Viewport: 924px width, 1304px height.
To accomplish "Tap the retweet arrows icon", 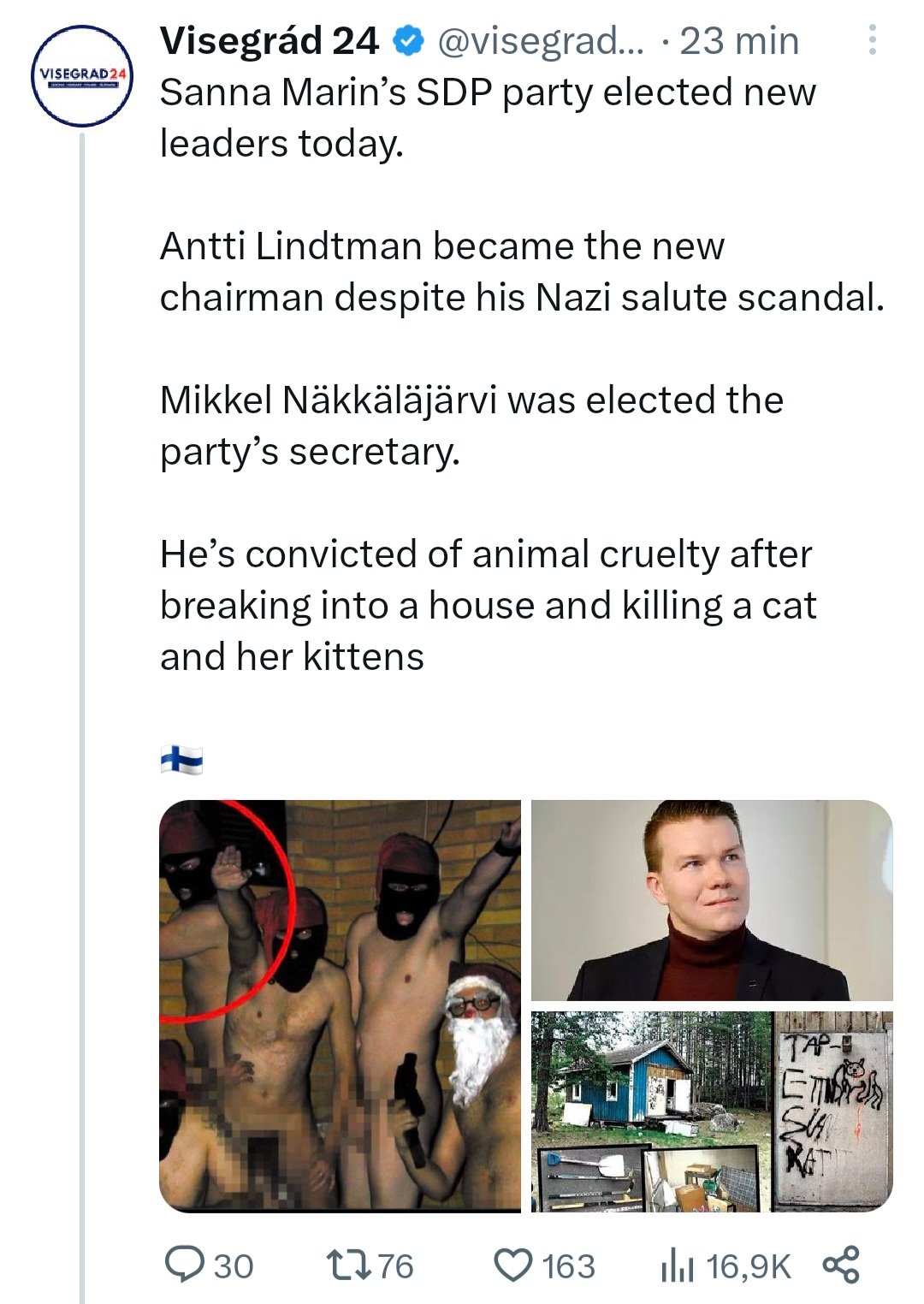I will pyautogui.click(x=346, y=1265).
